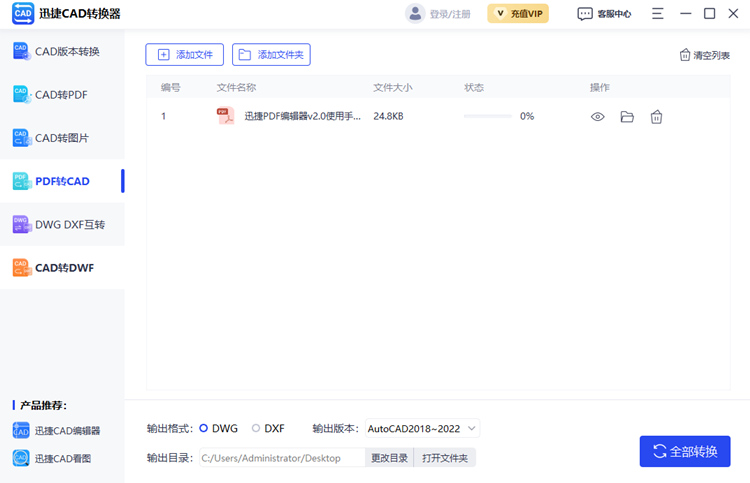
Task: Open the file location folder icon
Action: pos(627,117)
